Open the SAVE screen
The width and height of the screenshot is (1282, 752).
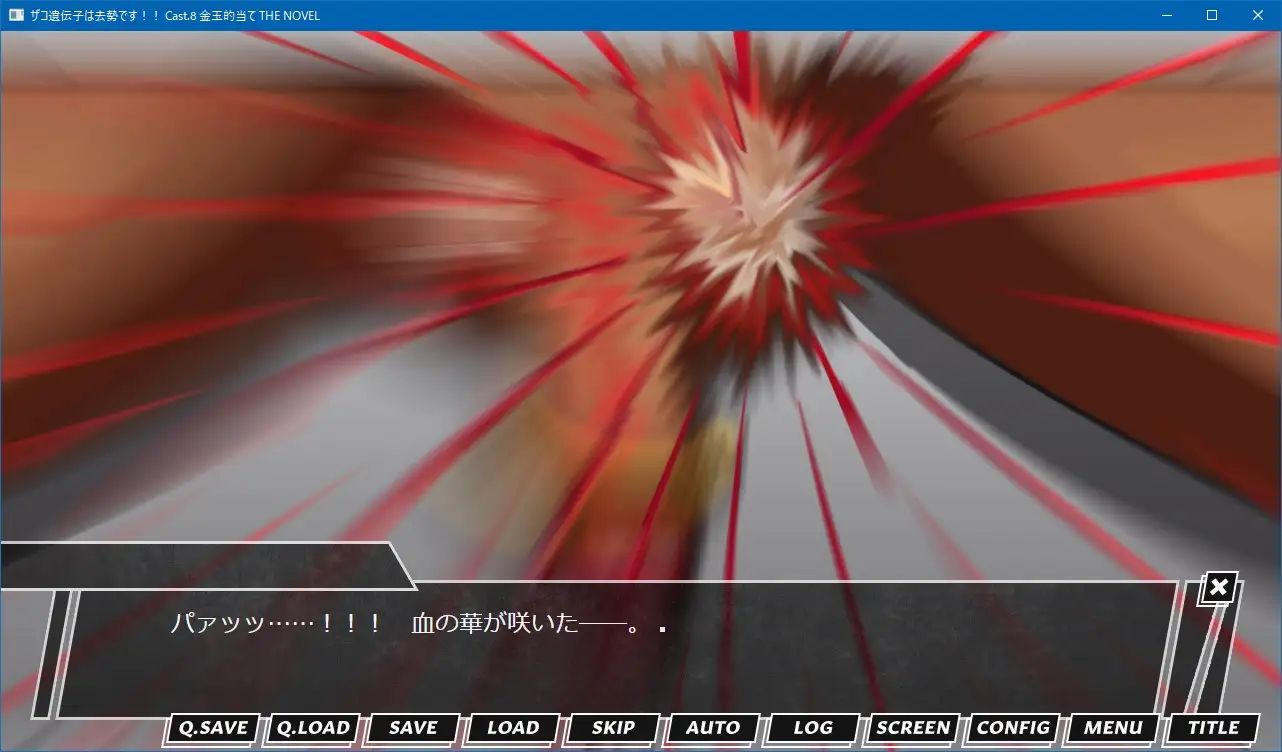point(413,728)
